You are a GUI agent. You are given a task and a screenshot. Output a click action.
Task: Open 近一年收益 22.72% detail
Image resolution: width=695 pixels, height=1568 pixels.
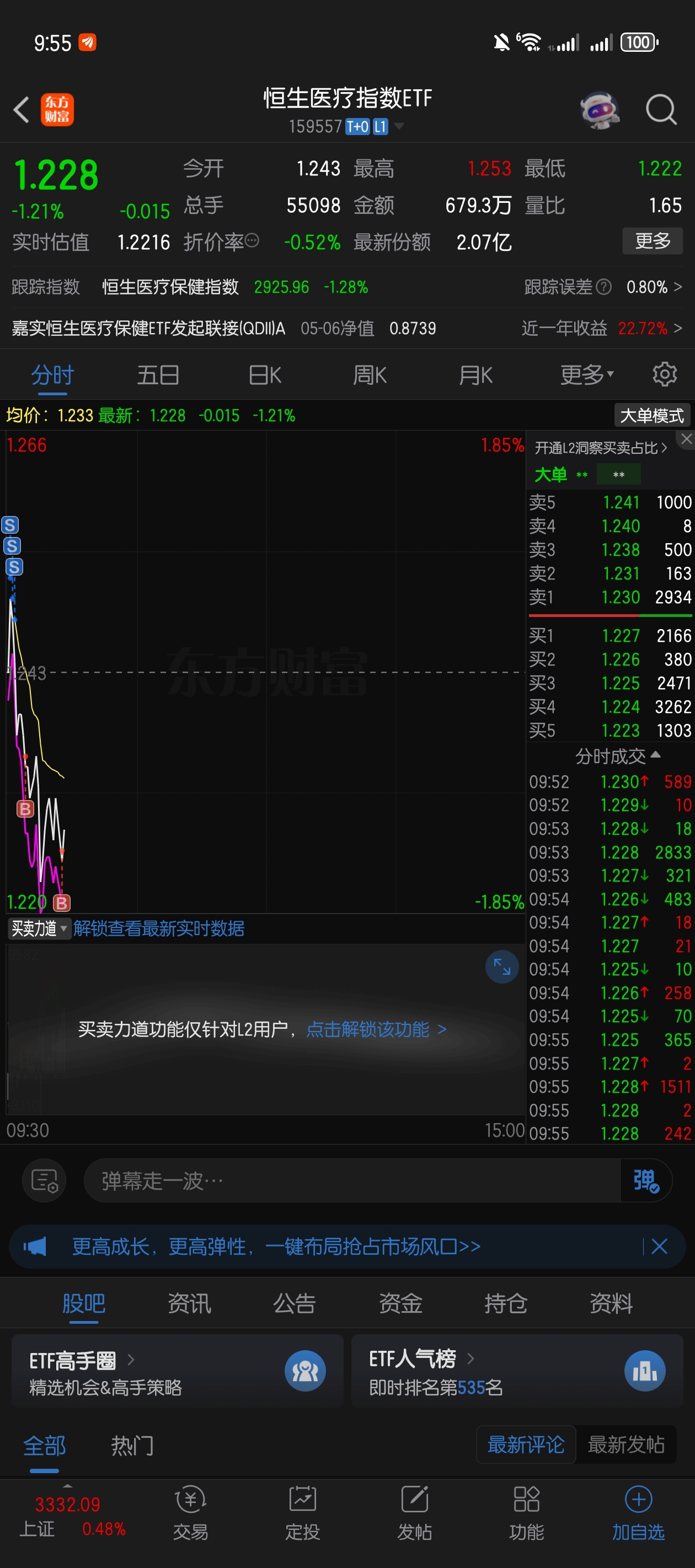coord(601,328)
